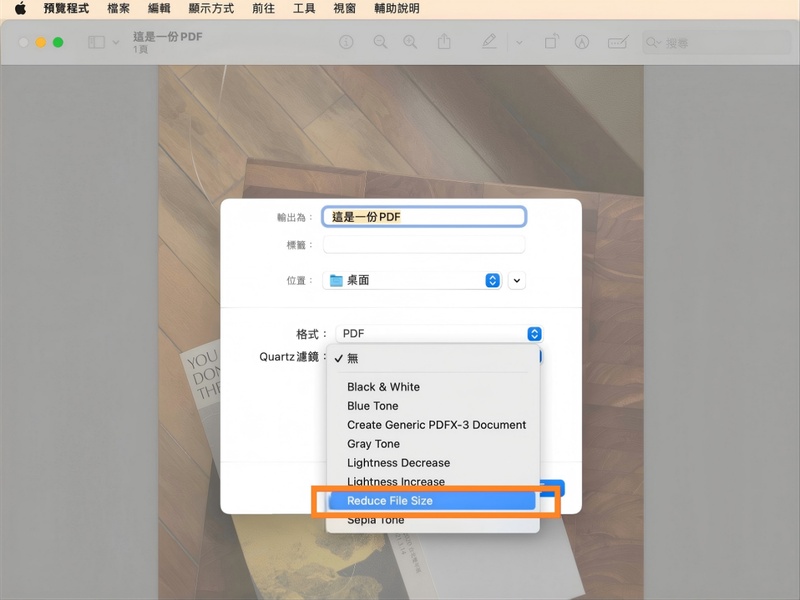
Task: Open the document info inspector
Action: 346,42
